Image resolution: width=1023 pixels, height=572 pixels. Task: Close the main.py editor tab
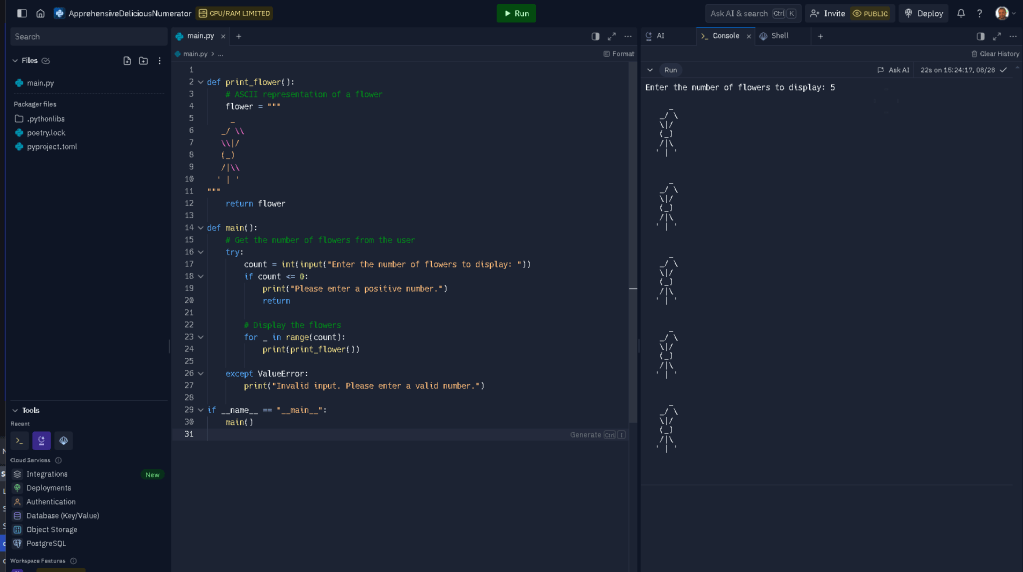223,37
